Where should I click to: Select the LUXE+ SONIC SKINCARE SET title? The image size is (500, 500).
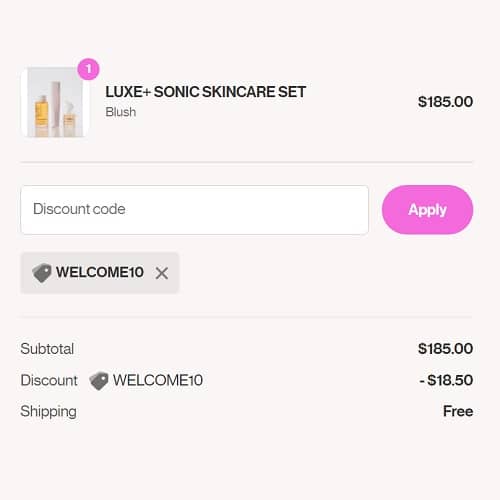coord(205,92)
